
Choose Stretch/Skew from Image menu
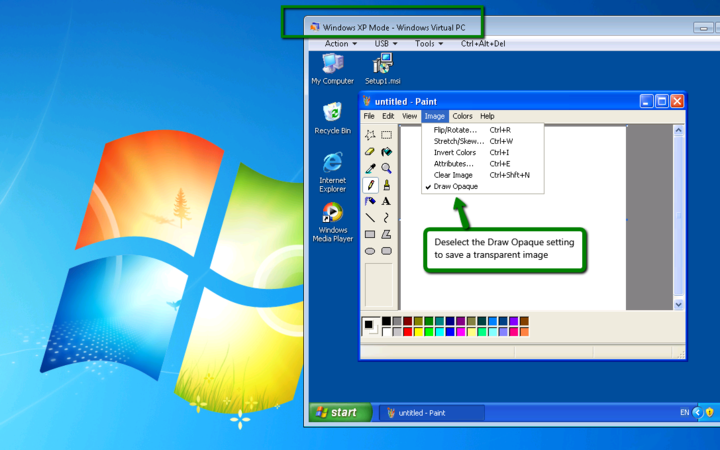[x=482, y=141]
